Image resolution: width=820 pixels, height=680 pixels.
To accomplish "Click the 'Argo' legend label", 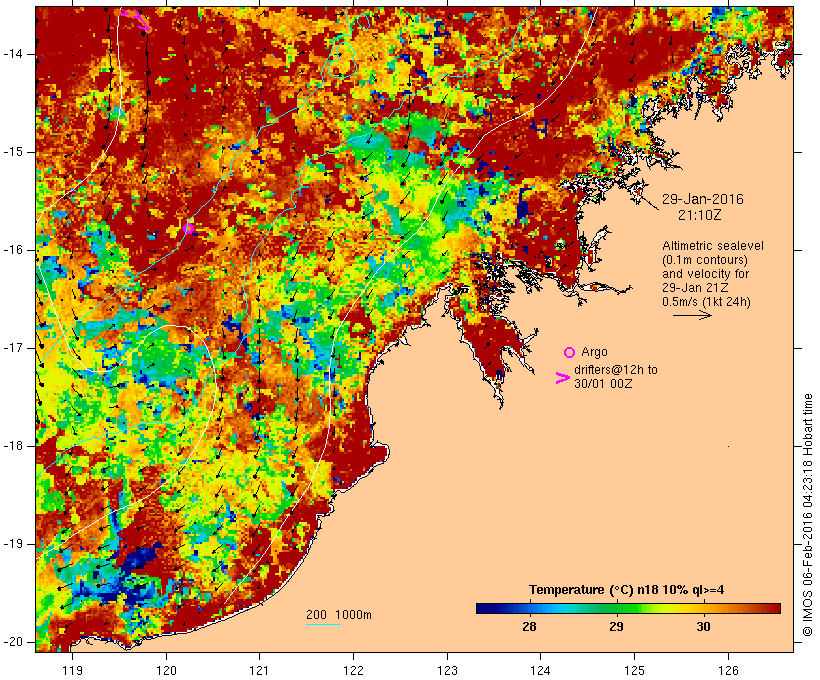I will (594, 352).
